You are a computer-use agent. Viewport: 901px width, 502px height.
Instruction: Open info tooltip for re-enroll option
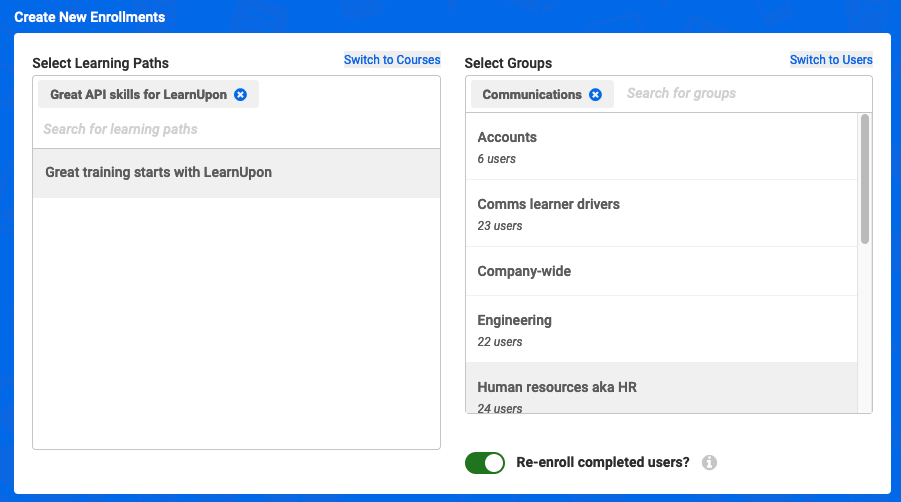point(709,462)
